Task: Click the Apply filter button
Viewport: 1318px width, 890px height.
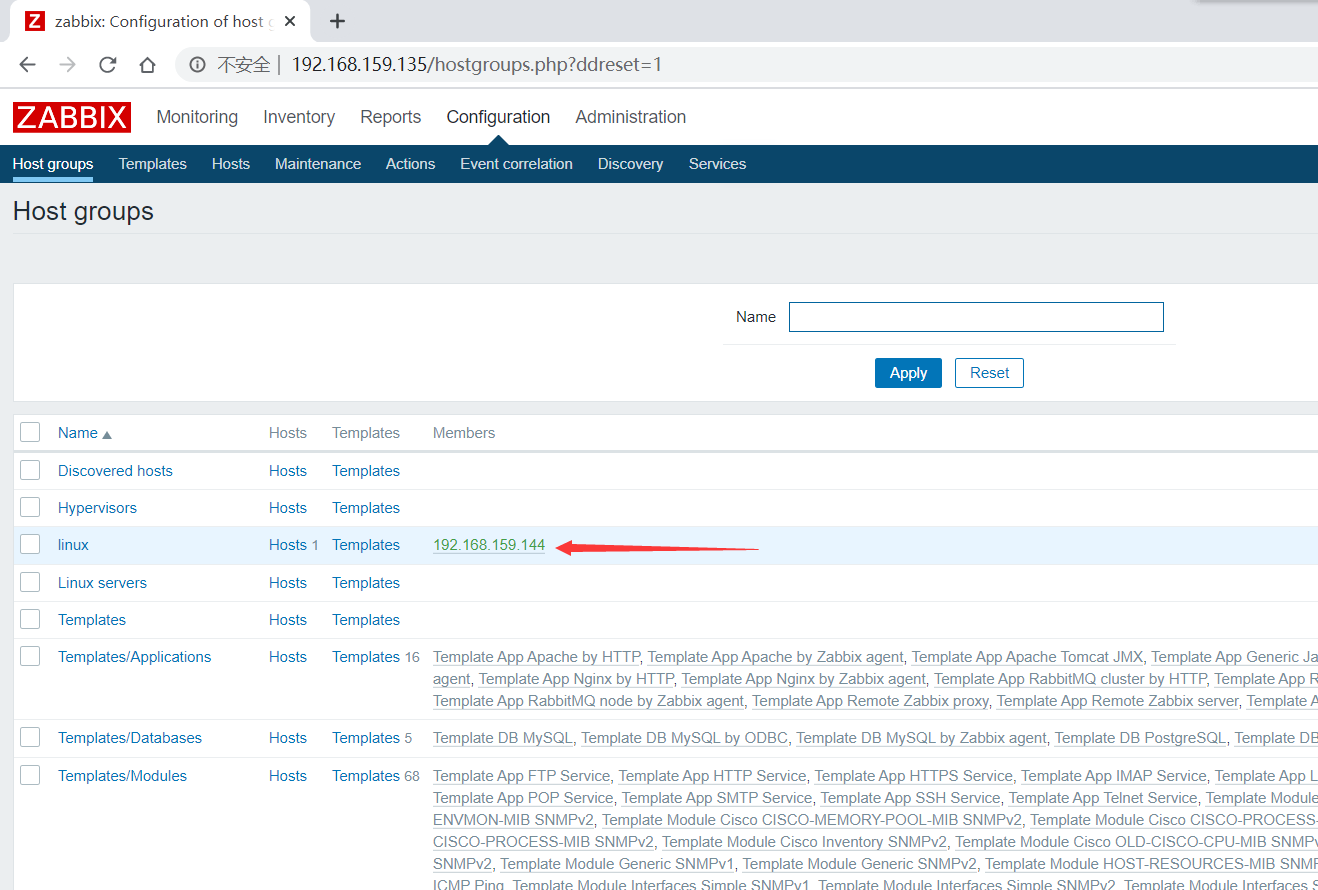Action: pos(908,373)
